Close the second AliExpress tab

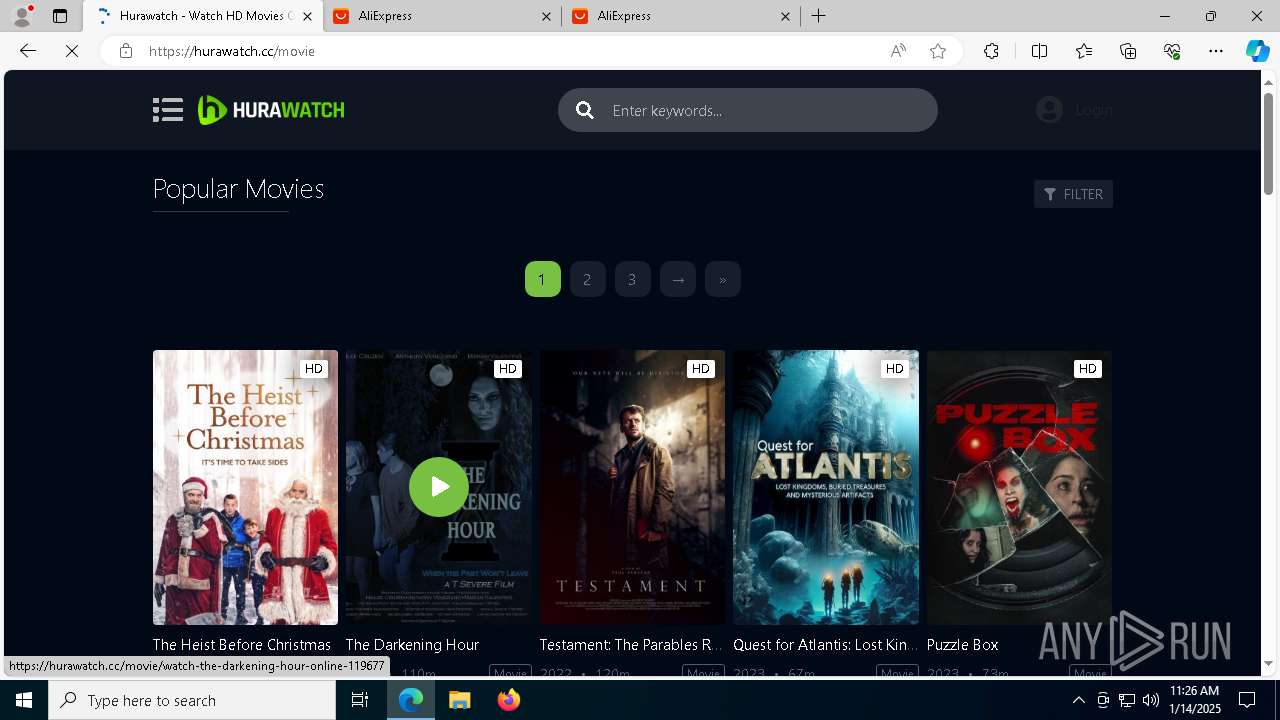coord(785,16)
